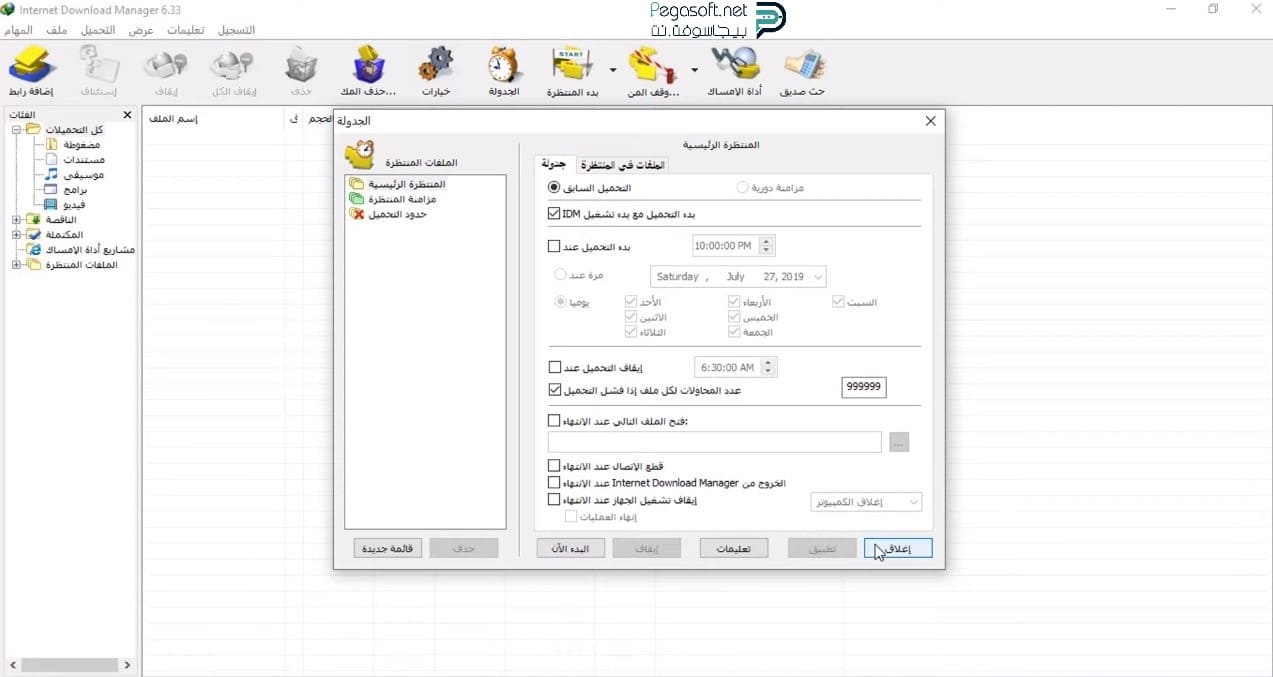Close the Categories (الفئات) panel with X
This screenshot has width=1273, height=677.
click(x=127, y=115)
